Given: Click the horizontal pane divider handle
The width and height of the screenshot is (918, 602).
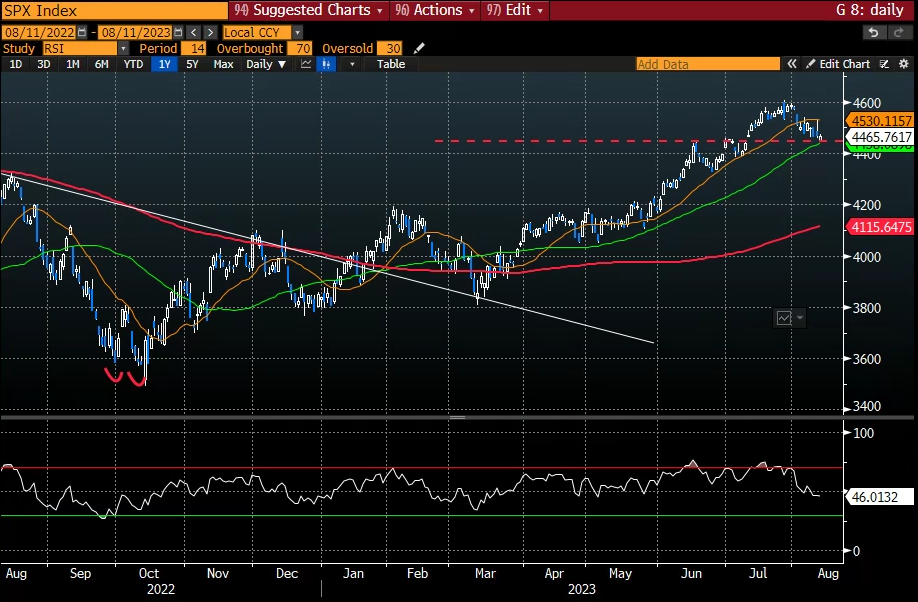Looking at the screenshot, I should [x=457, y=418].
